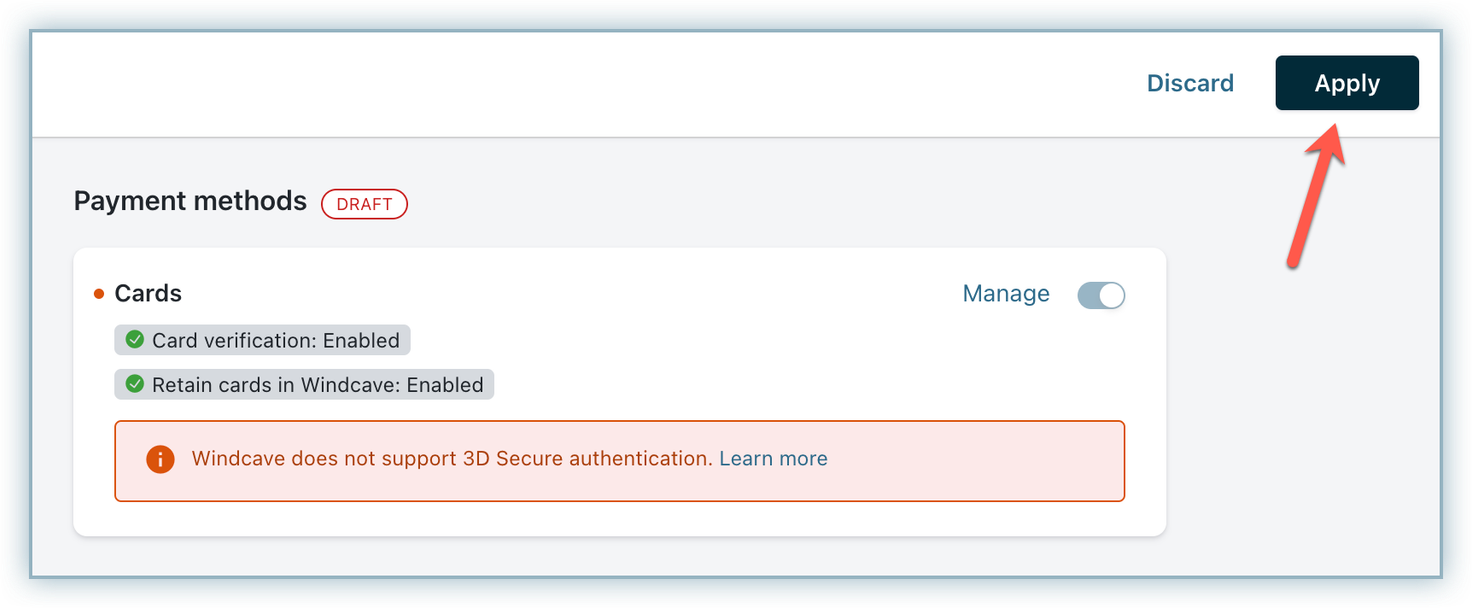Click the Card verification: Enabled label text
The width and height of the screenshot is (1472, 608).
[275, 341]
